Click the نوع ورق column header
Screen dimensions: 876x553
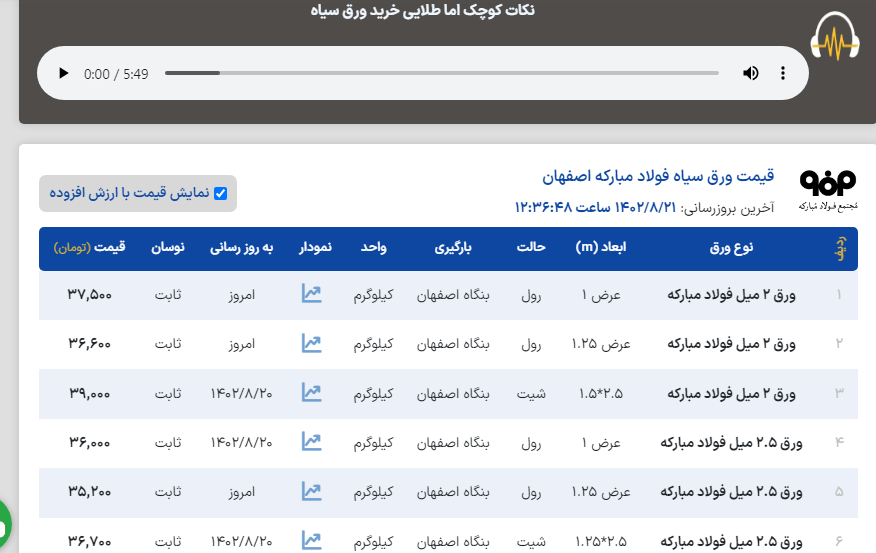click(735, 247)
